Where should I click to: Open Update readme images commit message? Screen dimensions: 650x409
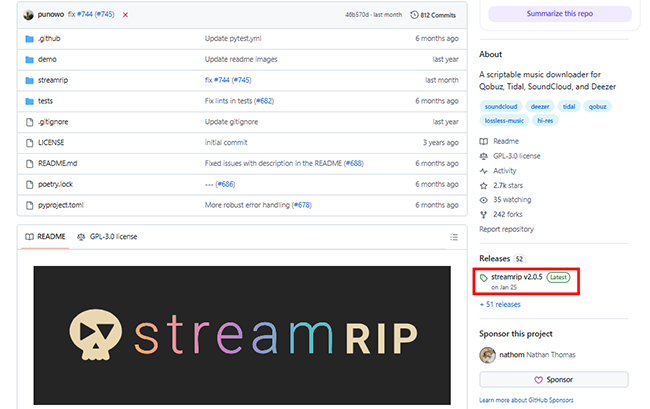[241, 59]
